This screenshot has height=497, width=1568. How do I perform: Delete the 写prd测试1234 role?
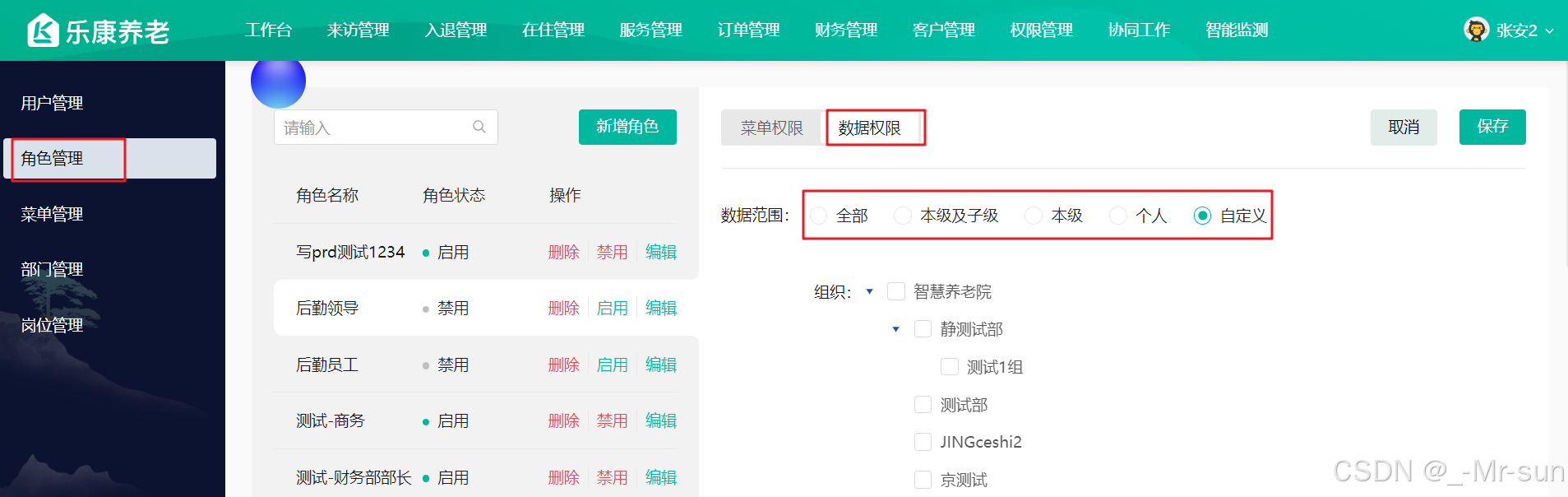(564, 252)
